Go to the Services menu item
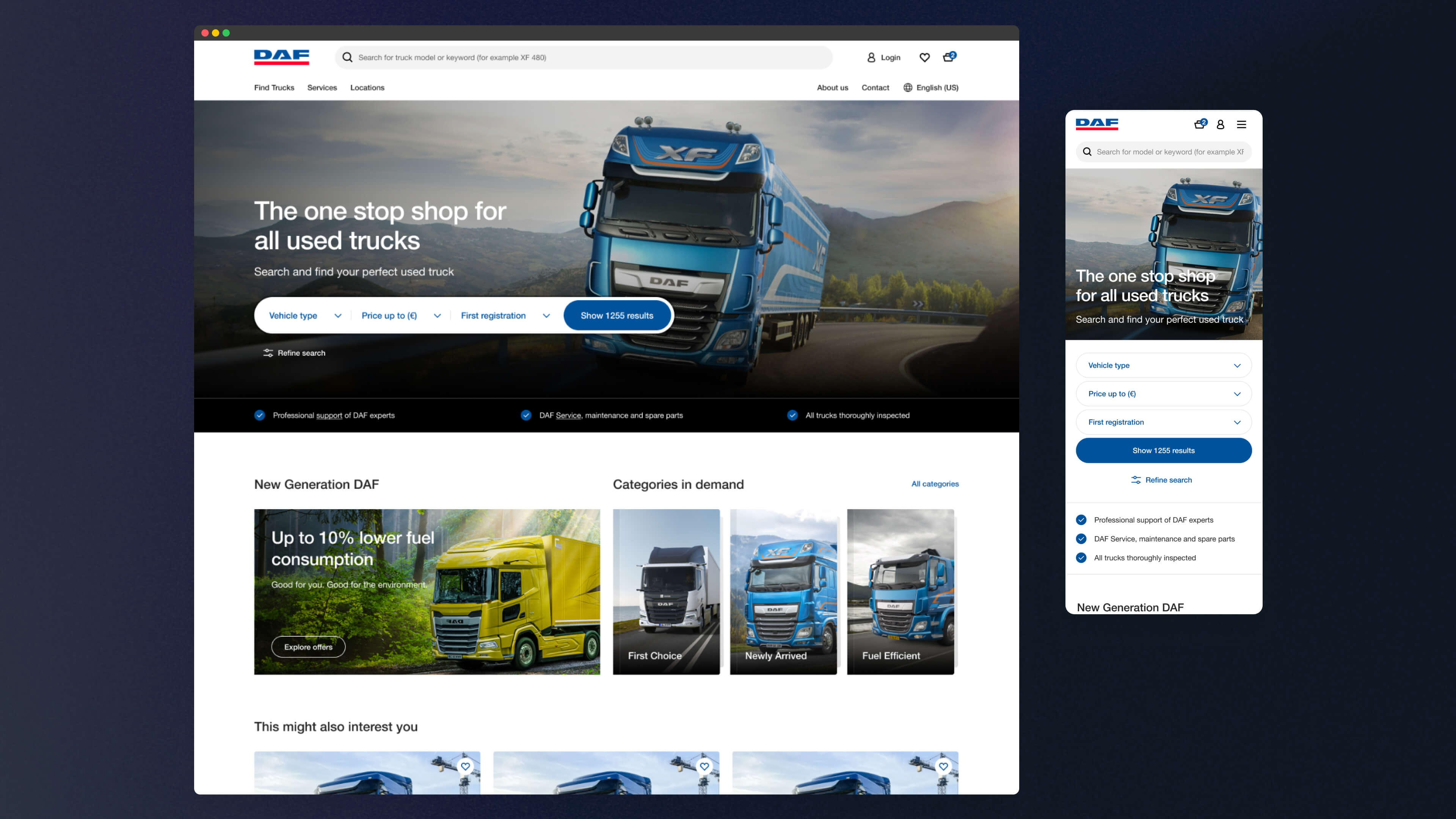Viewport: 1456px width, 819px height. pos(322,88)
